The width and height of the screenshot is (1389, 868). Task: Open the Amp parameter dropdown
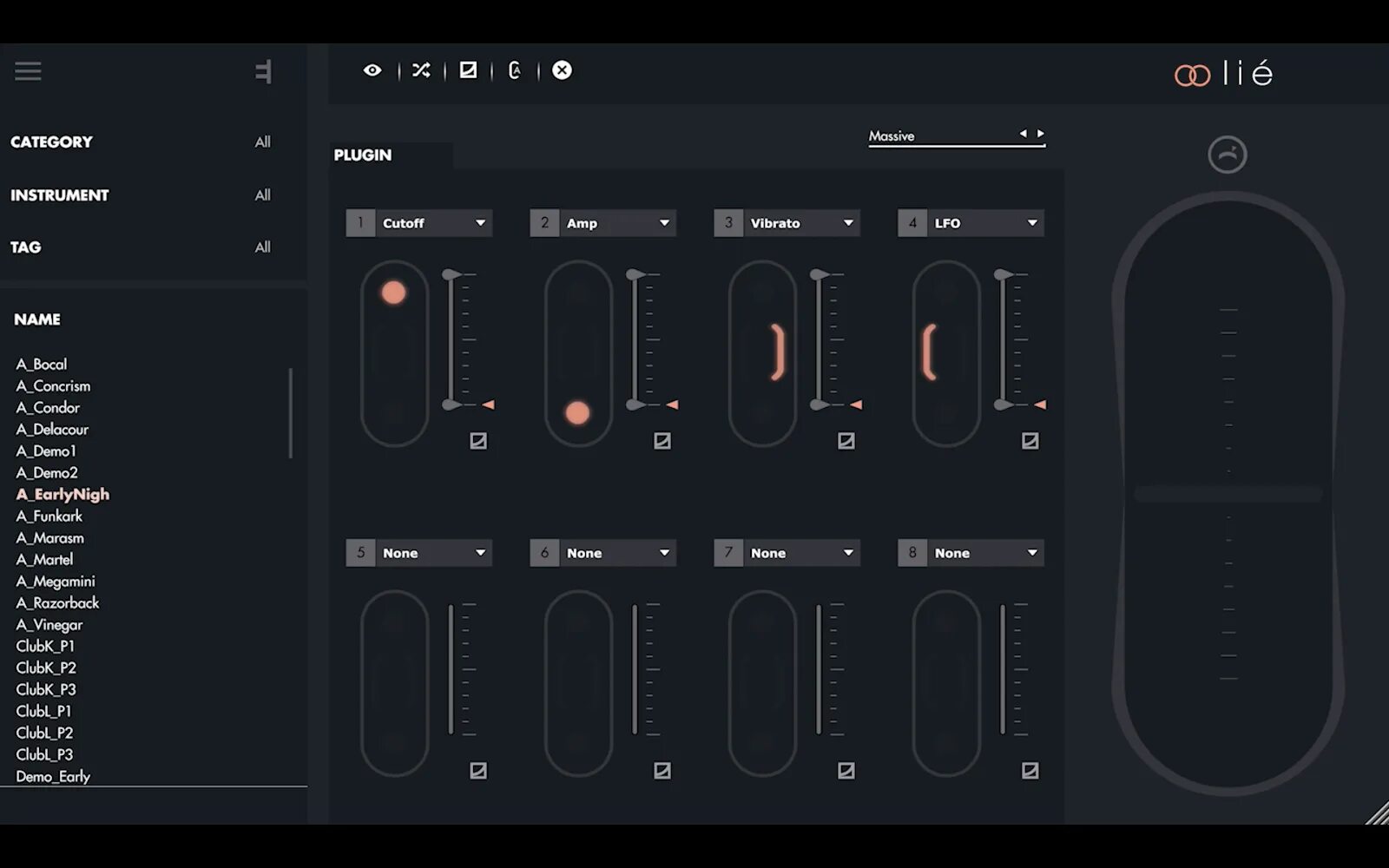coord(603,223)
